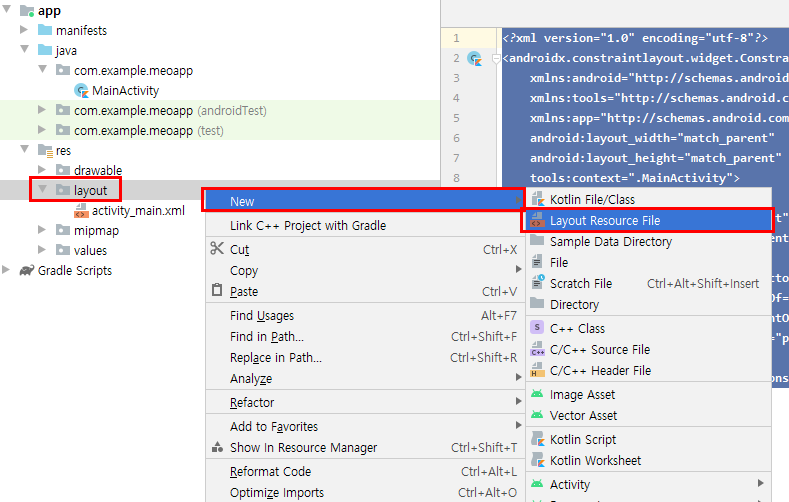789x502 pixels.
Task: Choose Reformat Code
Action: (364, 471)
